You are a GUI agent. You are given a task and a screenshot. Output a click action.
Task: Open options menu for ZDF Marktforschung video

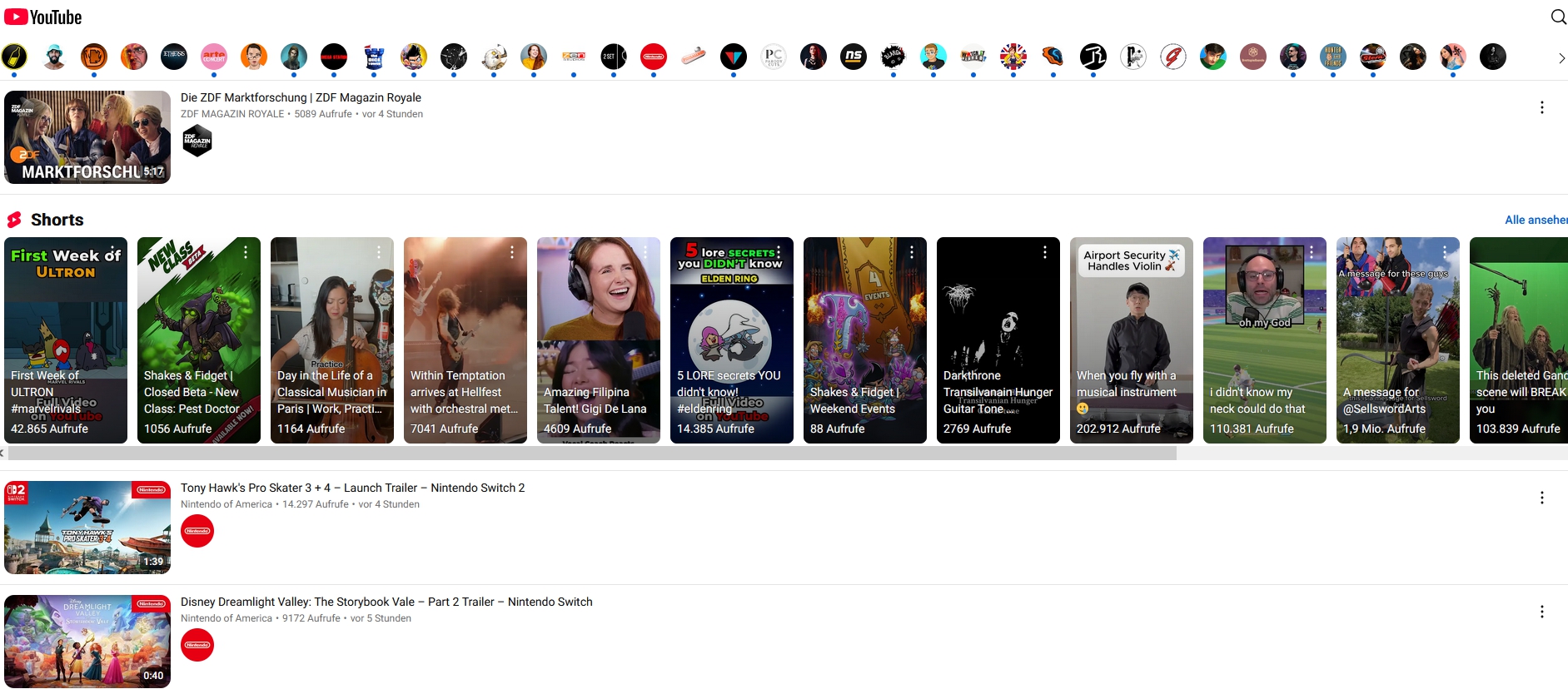pyautogui.click(x=1541, y=107)
